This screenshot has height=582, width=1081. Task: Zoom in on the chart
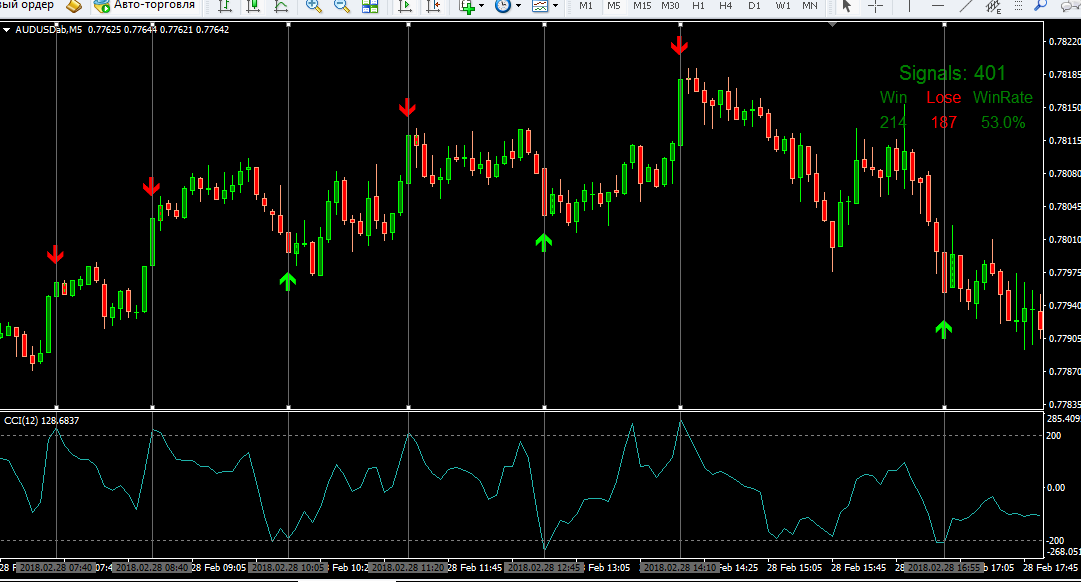(314, 6)
